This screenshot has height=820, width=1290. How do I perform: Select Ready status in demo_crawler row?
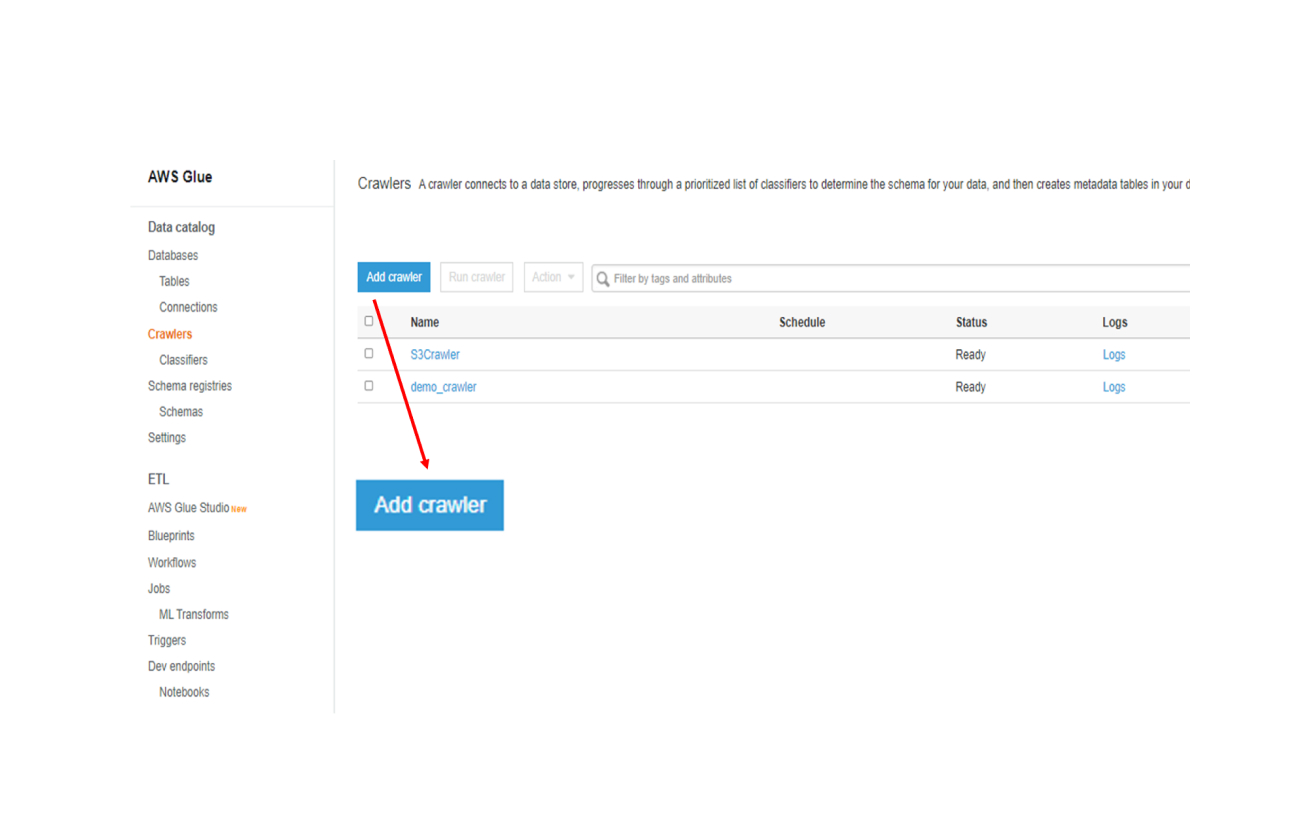click(x=970, y=387)
